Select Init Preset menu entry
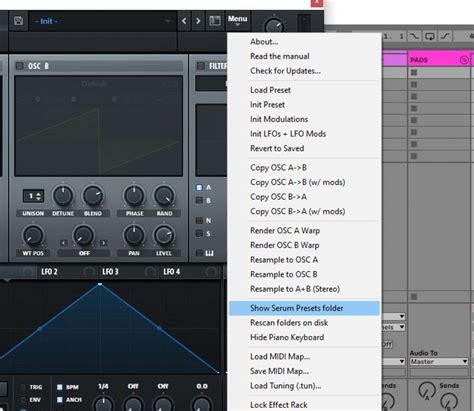The image size is (474, 411). [304, 105]
